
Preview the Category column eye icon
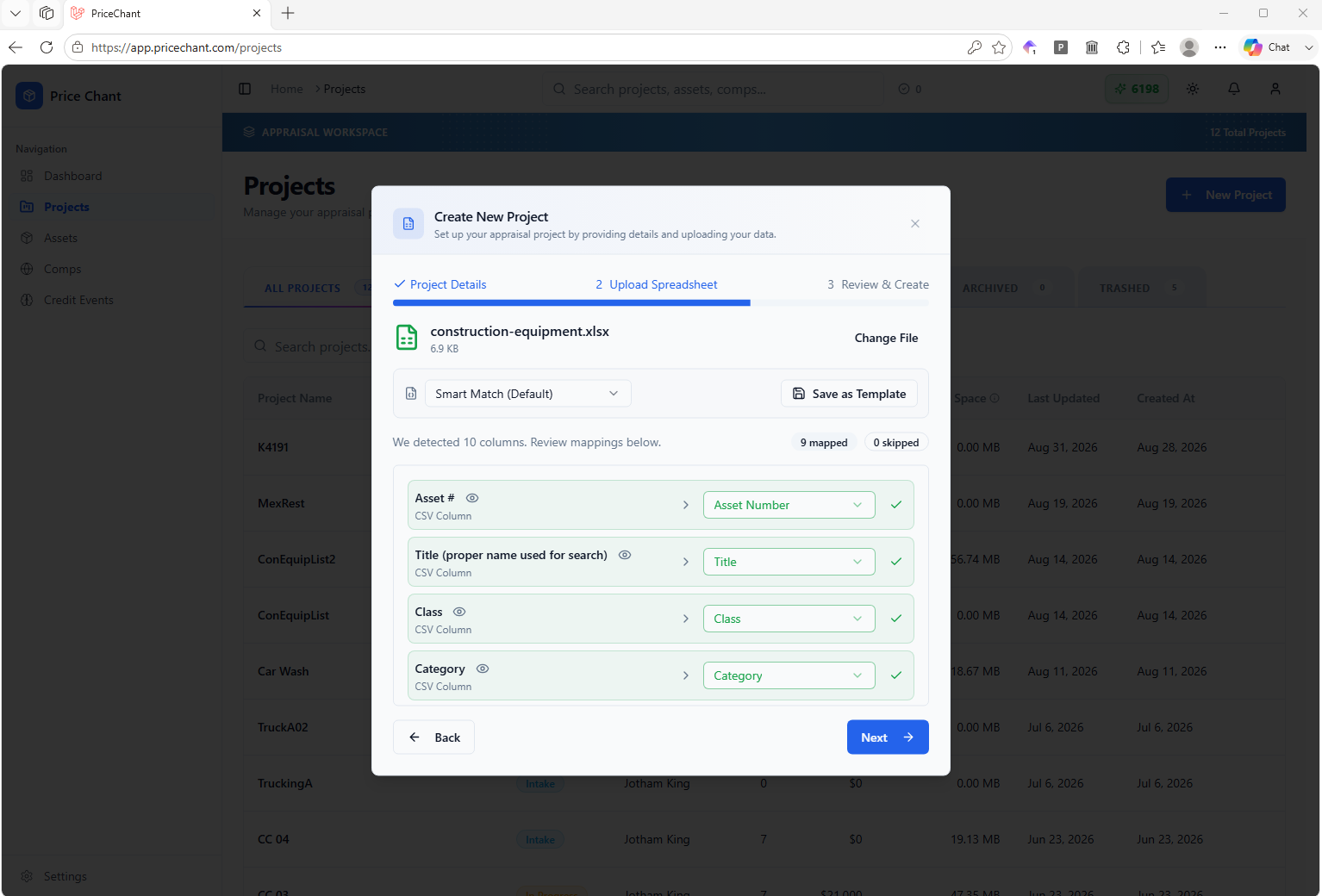pyautogui.click(x=483, y=669)
